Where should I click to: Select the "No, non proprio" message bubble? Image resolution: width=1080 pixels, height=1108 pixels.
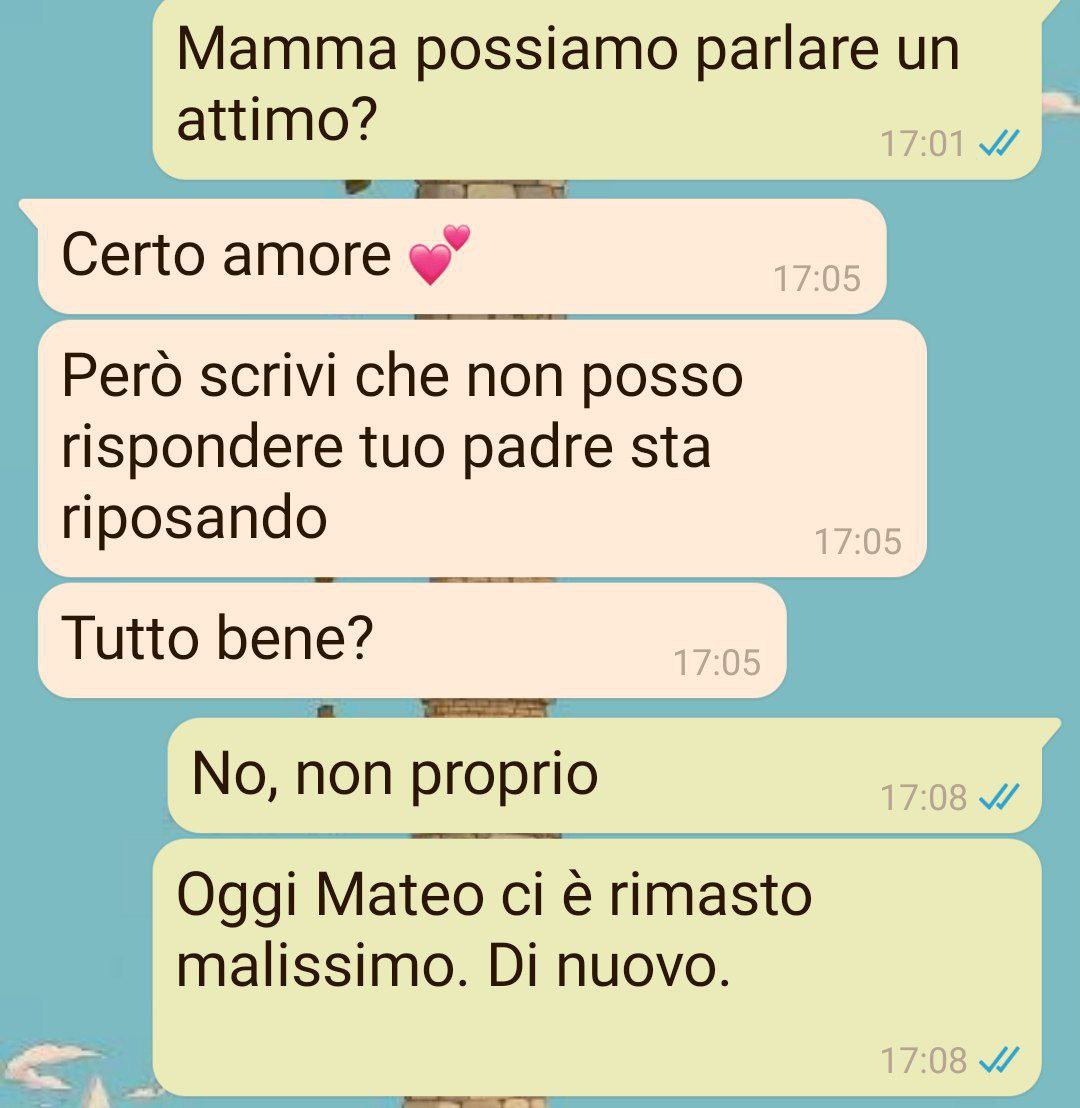[x=604, y=775]
